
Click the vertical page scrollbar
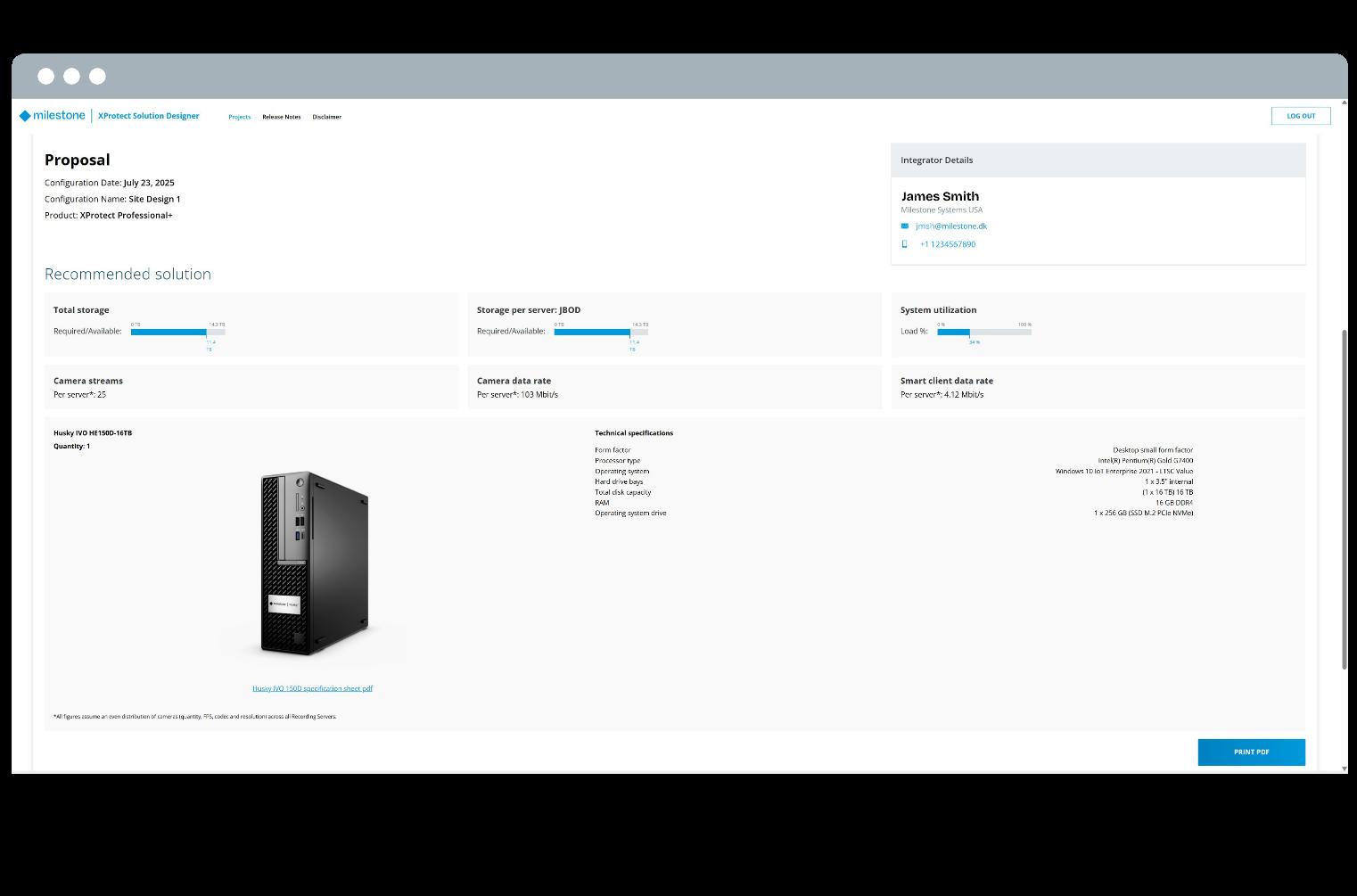point(1345,499)
